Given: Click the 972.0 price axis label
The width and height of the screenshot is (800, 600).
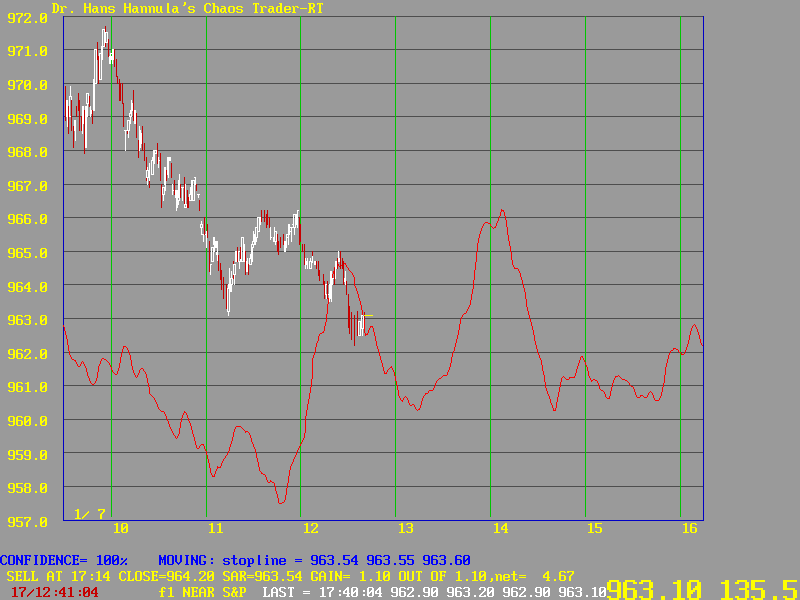Looking at the screenshot, I should click(x=27, y=18).
